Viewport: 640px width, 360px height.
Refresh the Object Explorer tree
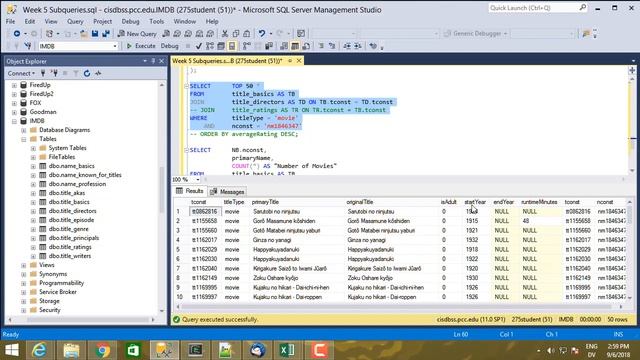87,73
